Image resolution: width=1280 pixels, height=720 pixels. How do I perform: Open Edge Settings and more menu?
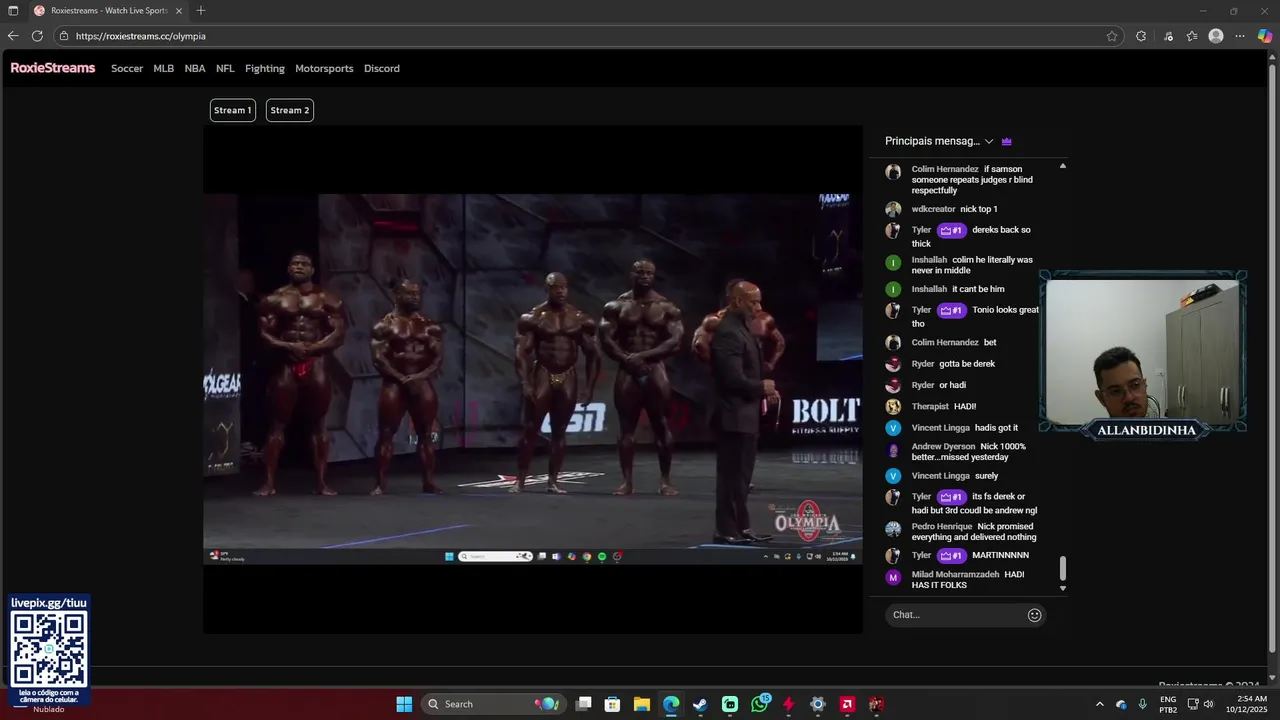pyautogui.click(x=1240, y=36)
